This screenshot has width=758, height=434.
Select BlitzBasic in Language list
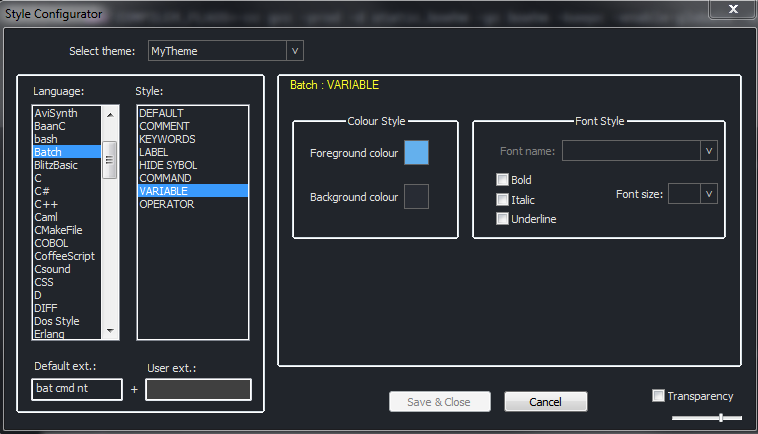click(67, 165)
